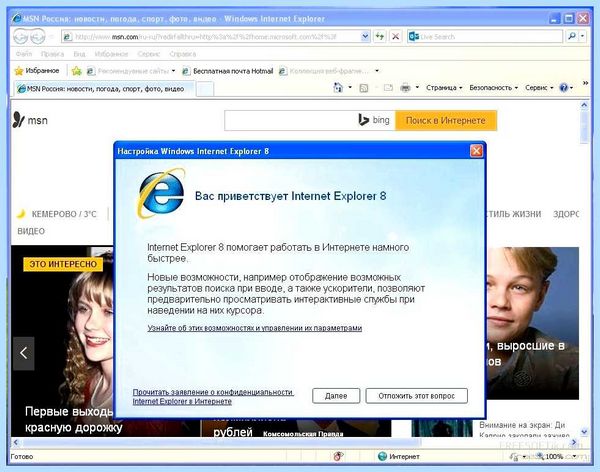Open the ЗДОРОВЬЕ navigation link

(x=566, y=214)
